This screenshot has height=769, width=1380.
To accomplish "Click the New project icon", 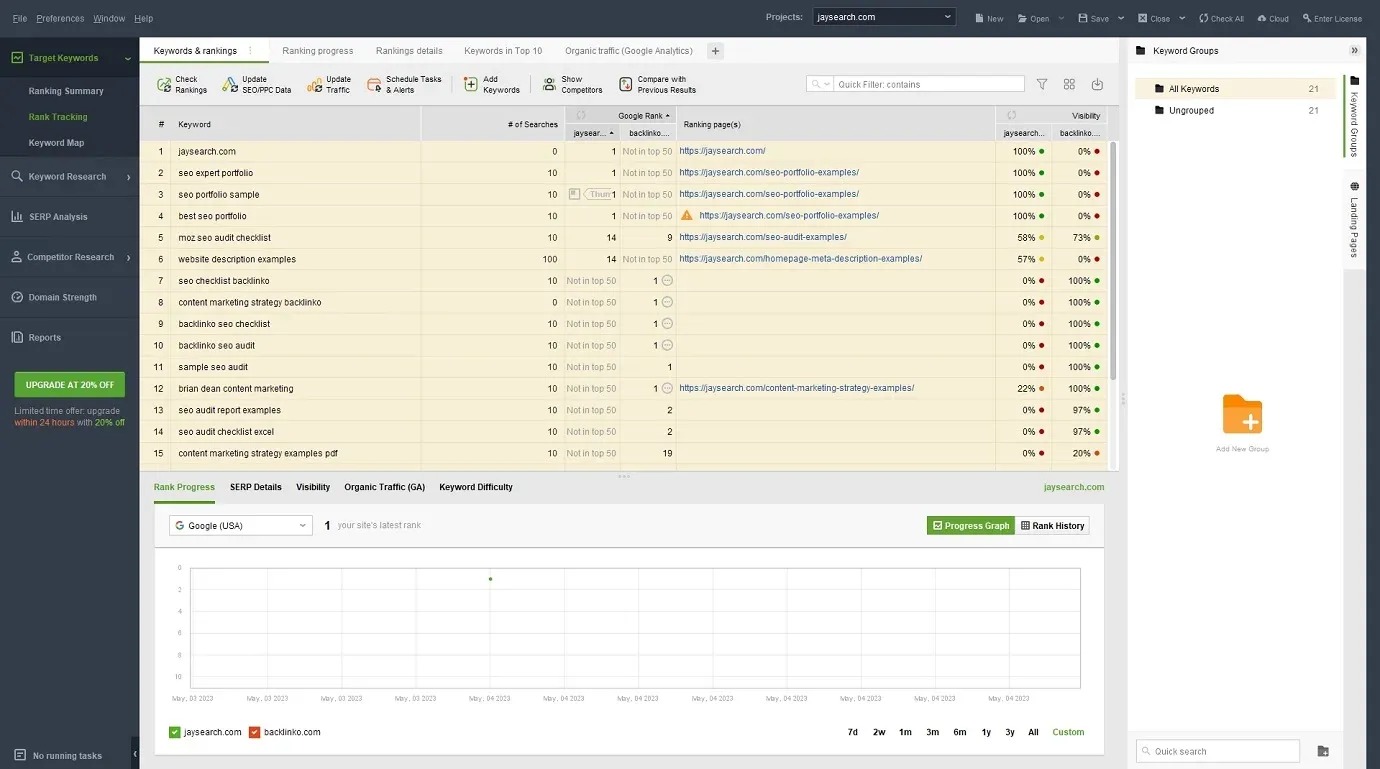I will [x=979, y=18].
